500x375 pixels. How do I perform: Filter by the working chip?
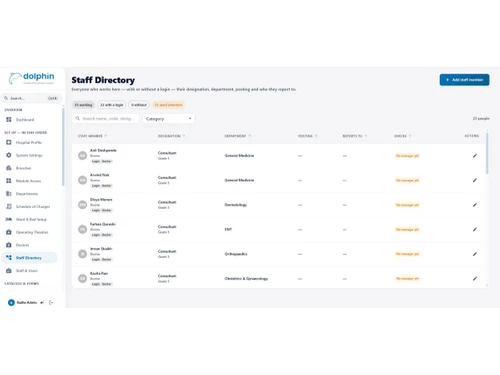click(83, 105)
